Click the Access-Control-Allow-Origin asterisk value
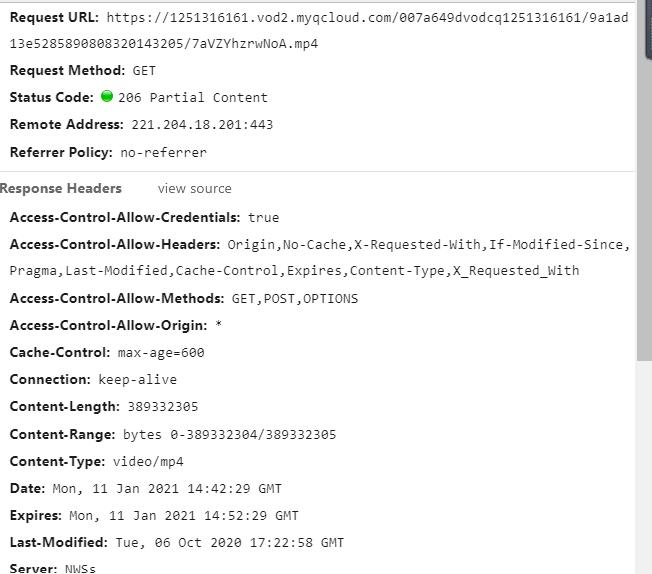Viewport: 652px width, 574px height. point(219,325)
